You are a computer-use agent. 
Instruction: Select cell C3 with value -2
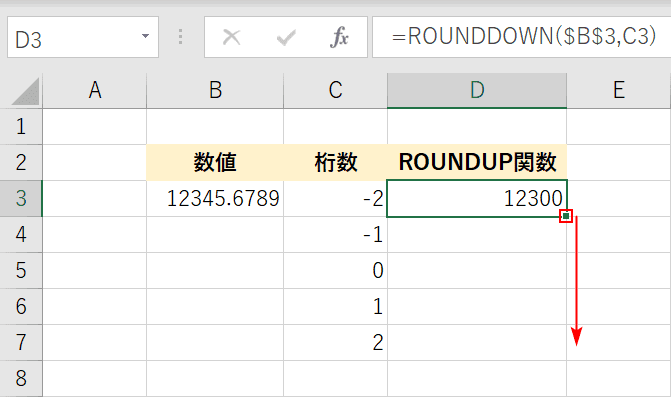[x=336, y=198]
